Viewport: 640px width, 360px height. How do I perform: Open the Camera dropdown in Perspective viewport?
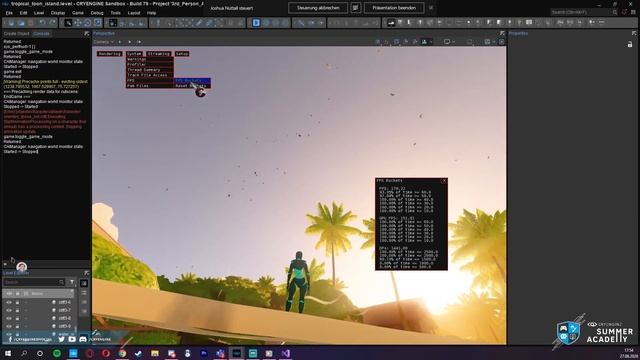(x=104, y=42)
